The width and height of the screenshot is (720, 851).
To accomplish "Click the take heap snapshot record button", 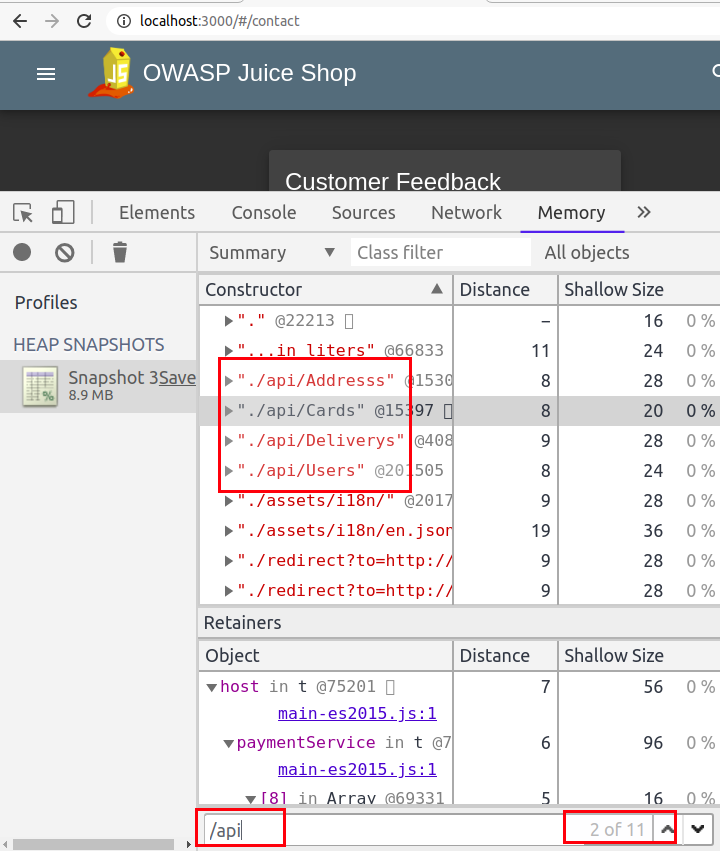I will coord(22,252).
